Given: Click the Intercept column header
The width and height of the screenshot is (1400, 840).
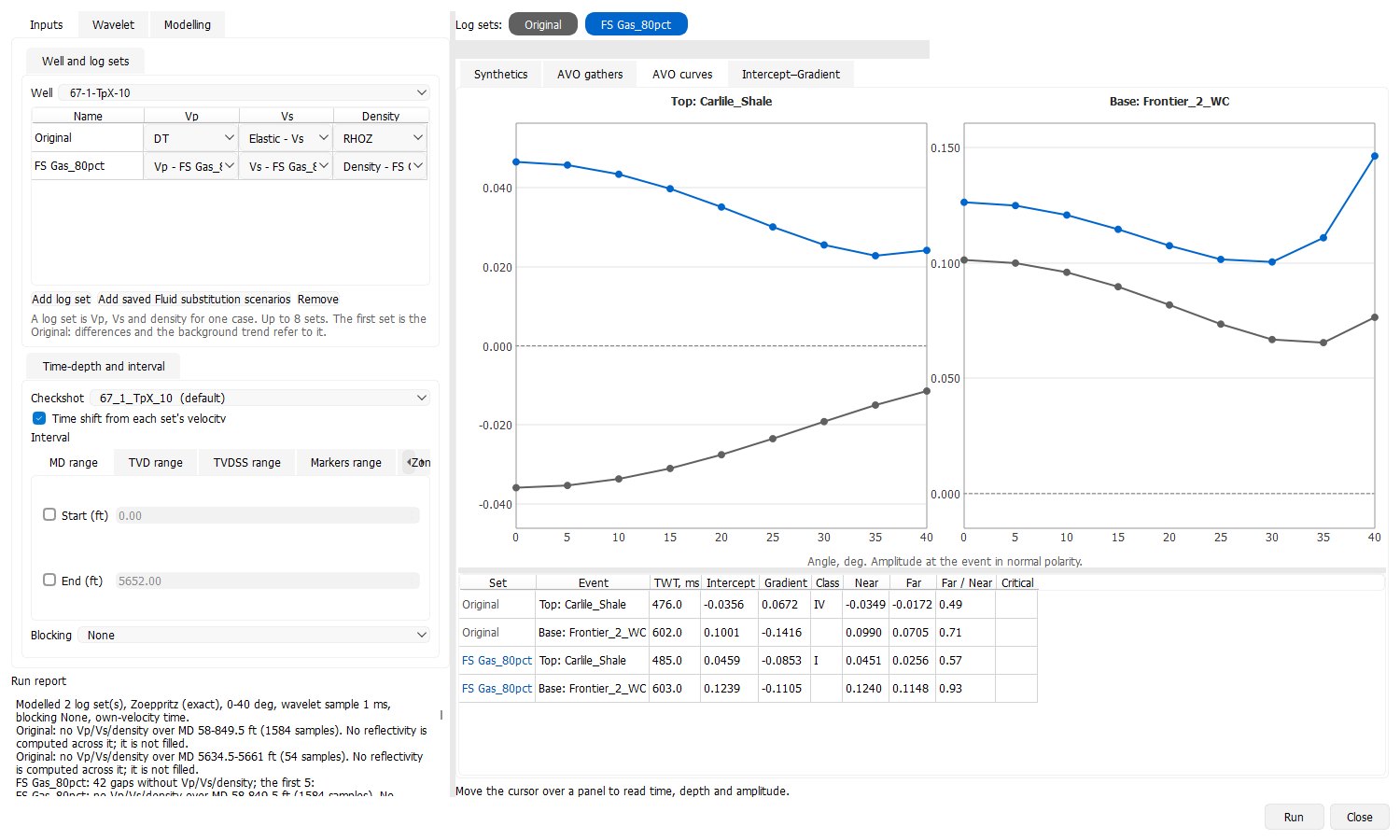Looking at the screenshot, I should coord(730,582).
